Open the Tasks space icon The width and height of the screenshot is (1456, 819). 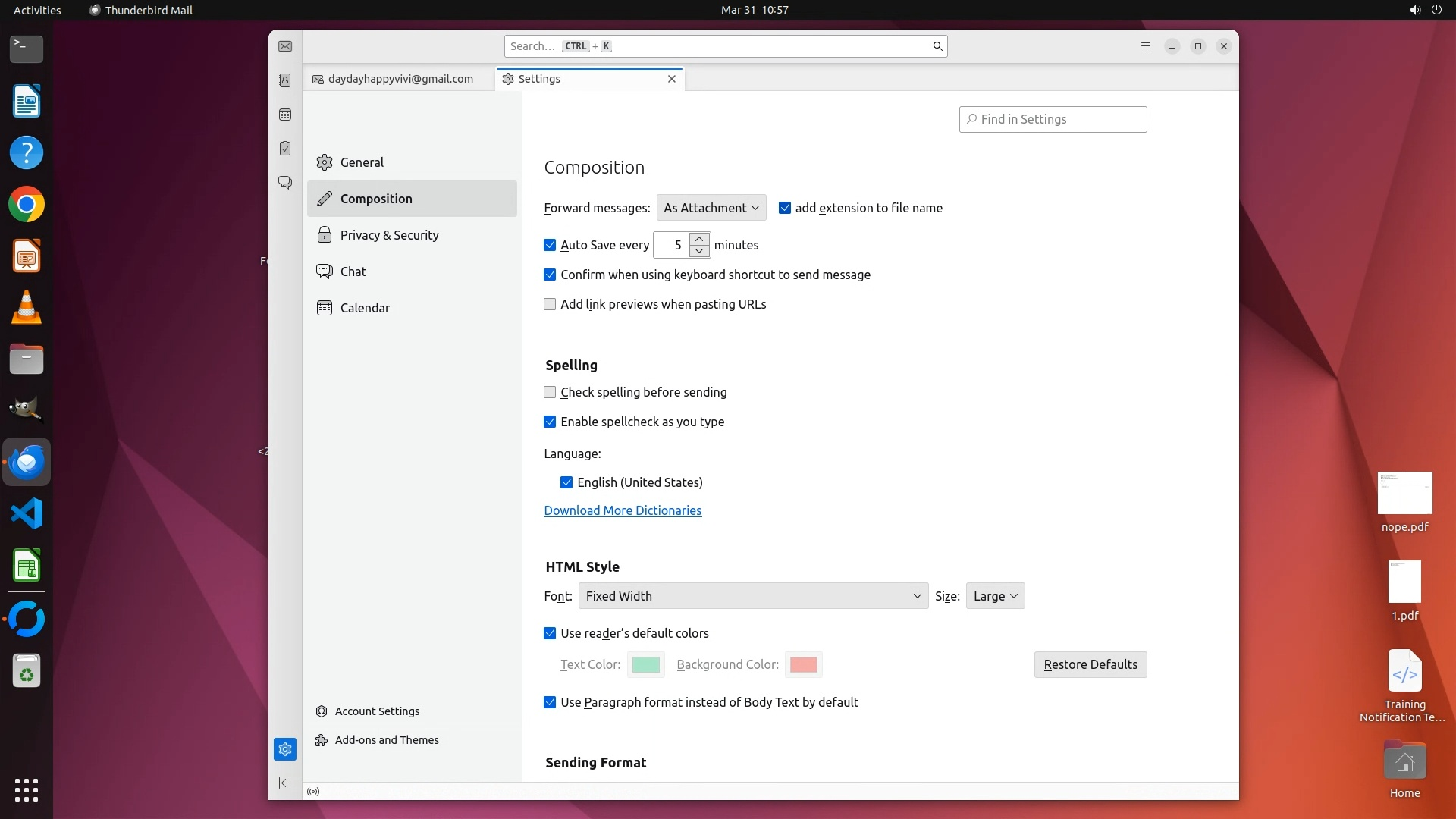(x=285, y=149)
